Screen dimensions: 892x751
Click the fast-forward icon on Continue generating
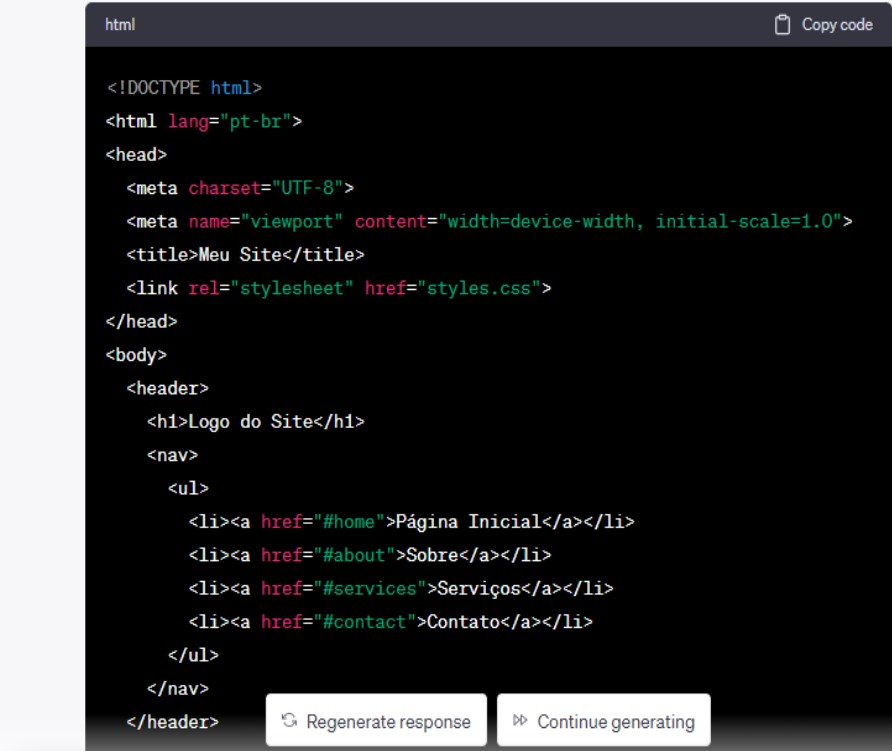(520, 721)
